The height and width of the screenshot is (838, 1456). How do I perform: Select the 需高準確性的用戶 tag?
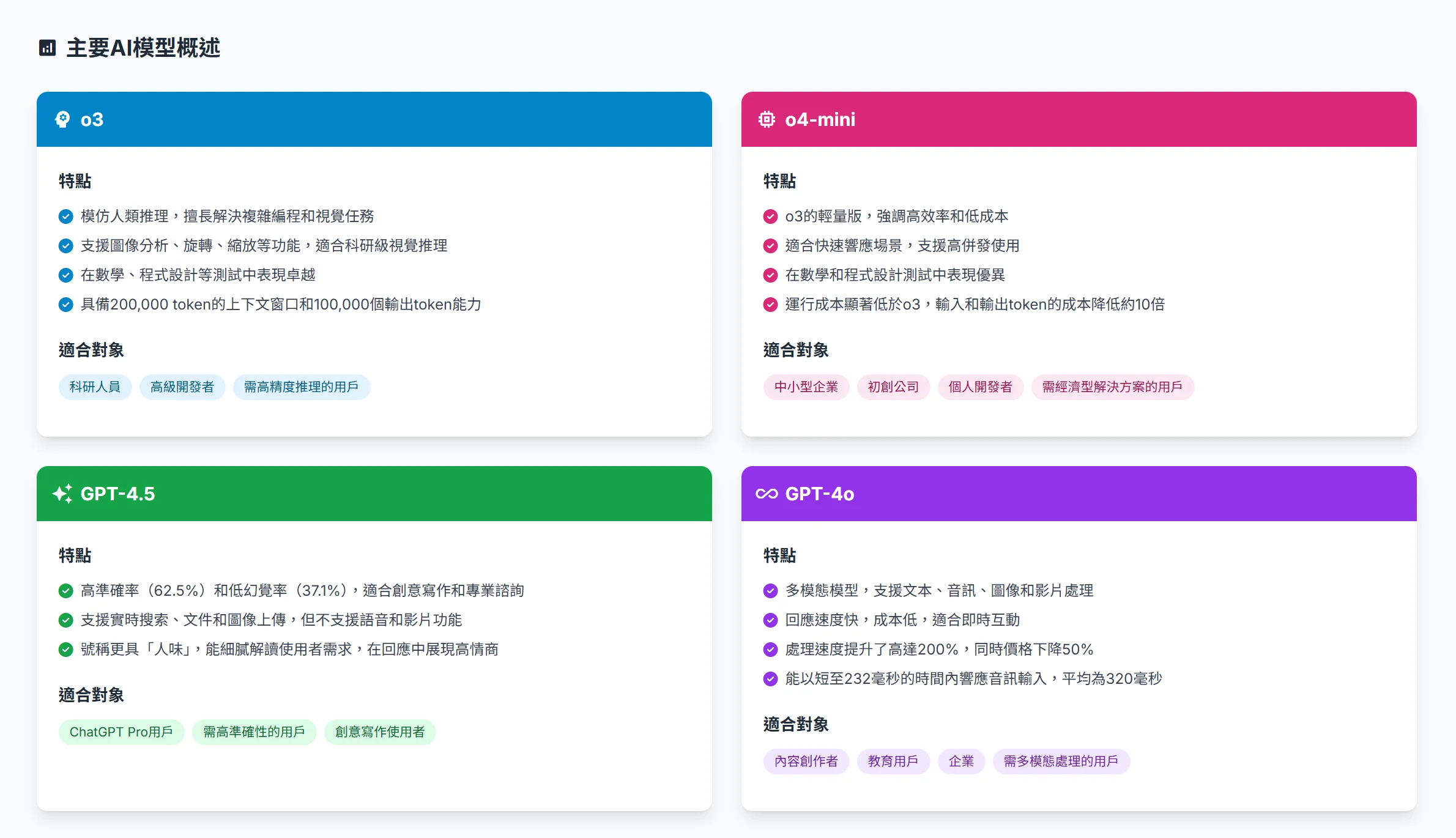[254, 732]
